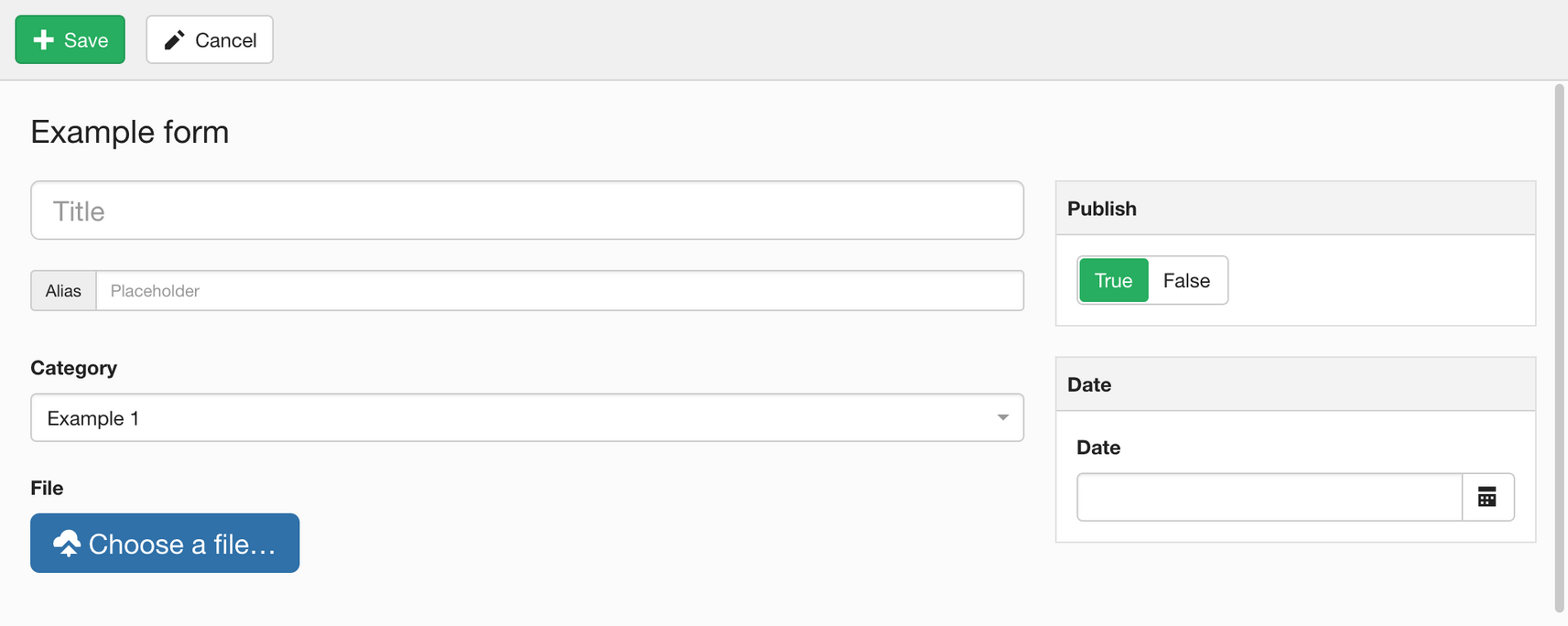
Task: Click into the Date text field
Action: 1270,497
